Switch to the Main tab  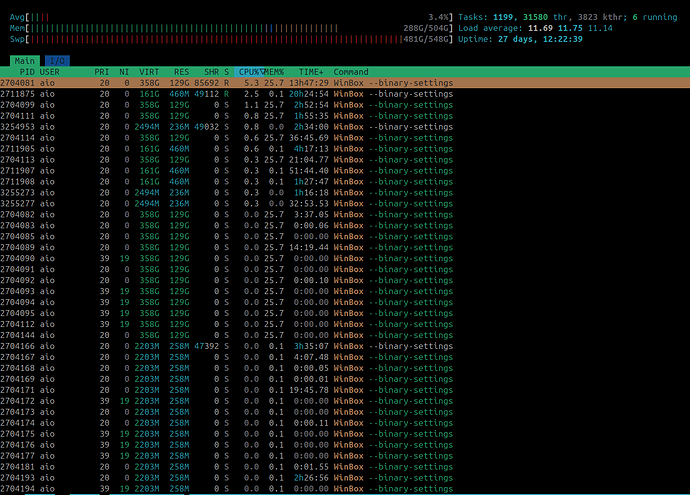pyautogui.click(x=25, y=61)
